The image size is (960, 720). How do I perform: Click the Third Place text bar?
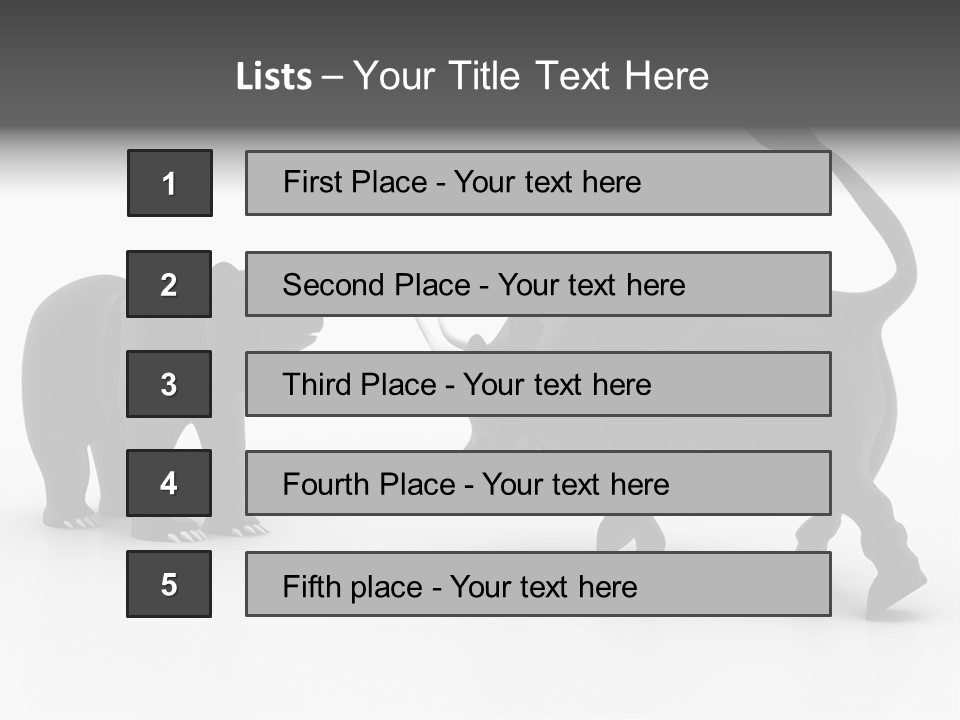click(x=538, y=384)
